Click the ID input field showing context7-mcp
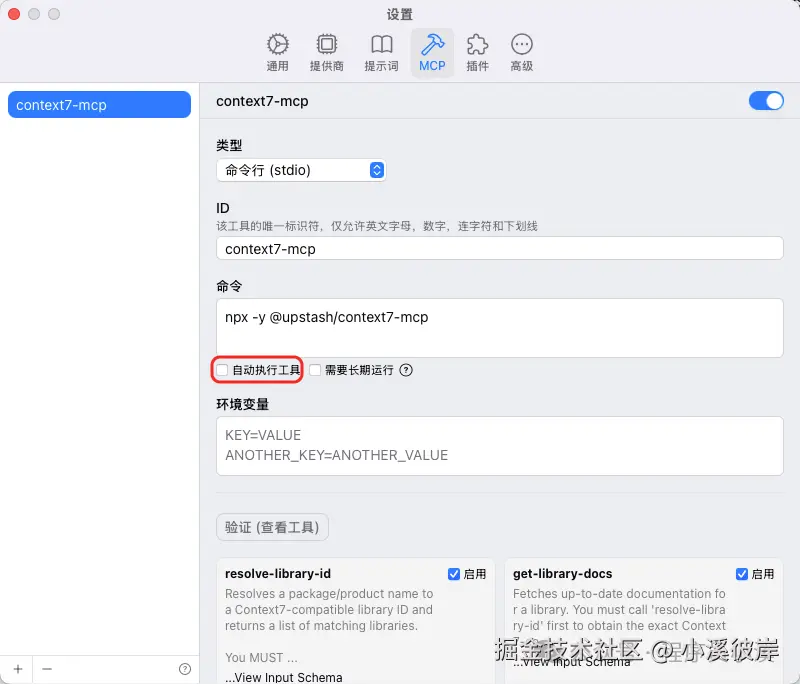 click(500, 248)
